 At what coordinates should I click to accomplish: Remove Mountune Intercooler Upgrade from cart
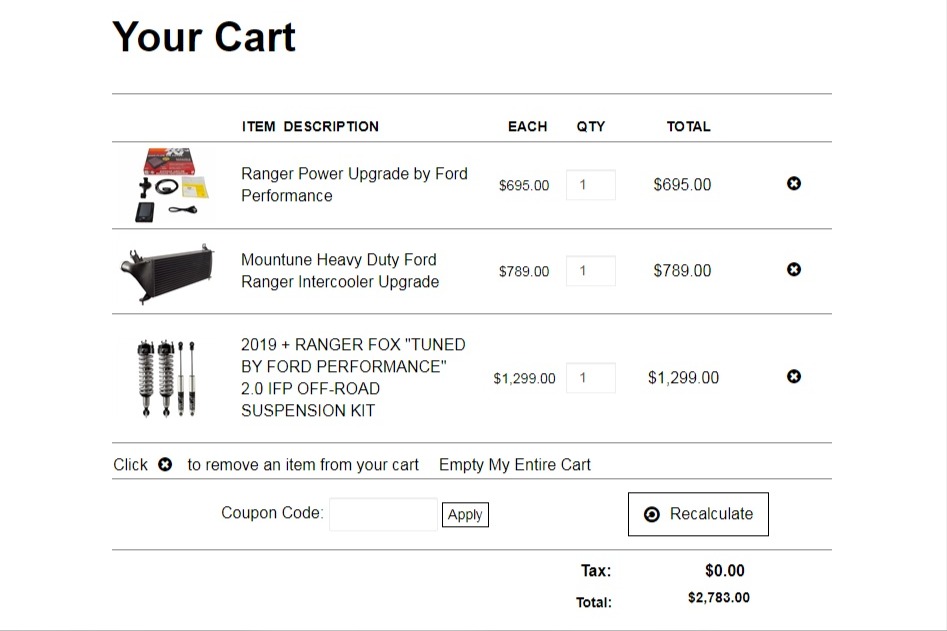[x=794, y=269]
